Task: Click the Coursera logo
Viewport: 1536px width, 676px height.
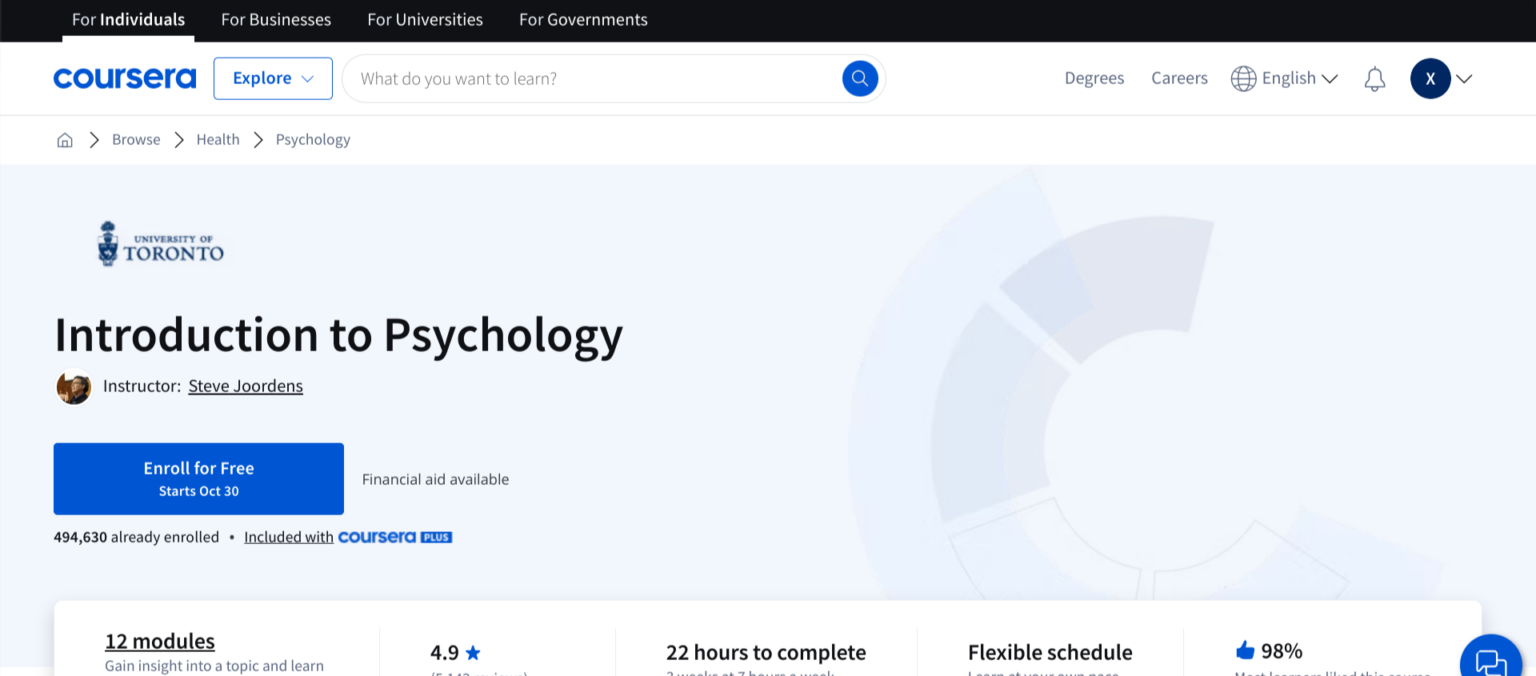Action: [124, 78]
